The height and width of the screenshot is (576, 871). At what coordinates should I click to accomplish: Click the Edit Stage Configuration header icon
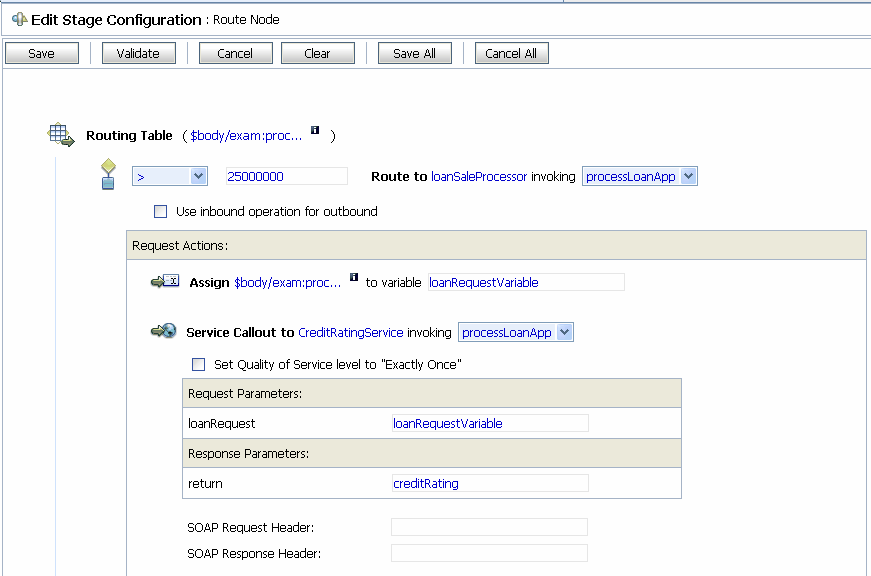tap(19, 19)
